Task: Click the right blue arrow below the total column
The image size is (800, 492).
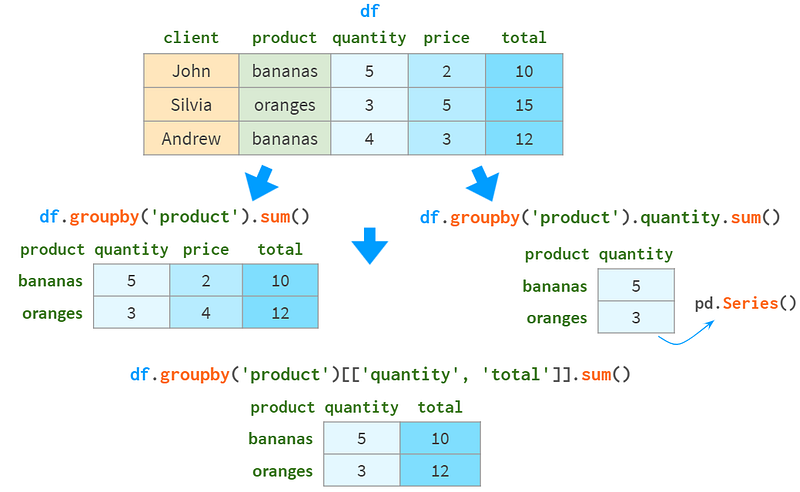Action: coord(483,183)
